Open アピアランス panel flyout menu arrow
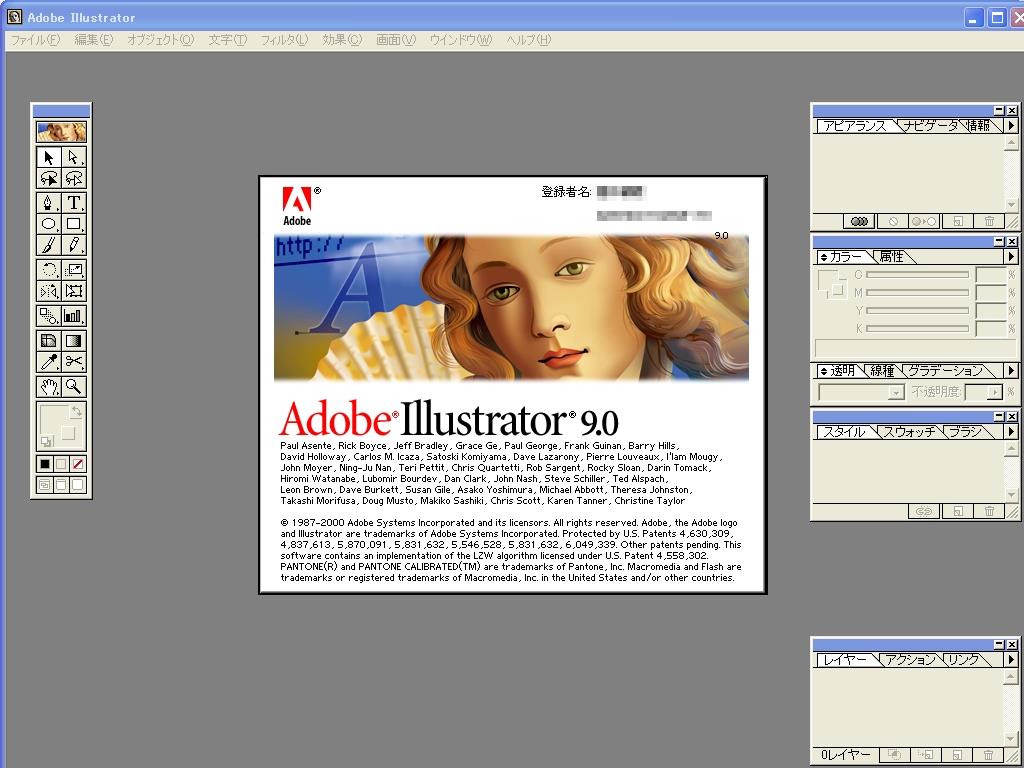 point(1011,125)
